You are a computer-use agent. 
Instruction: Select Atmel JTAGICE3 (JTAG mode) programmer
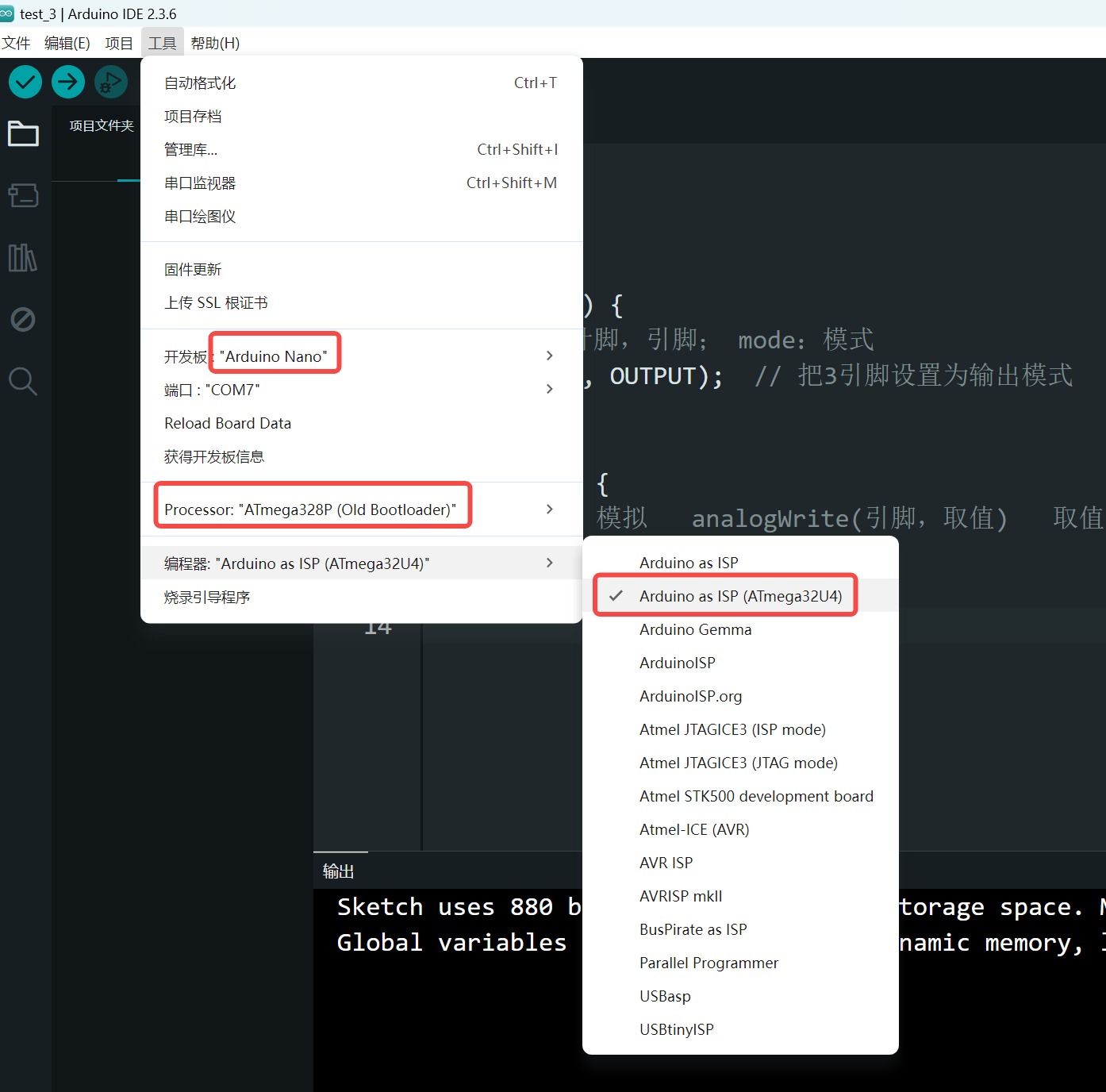pos(740,763)
